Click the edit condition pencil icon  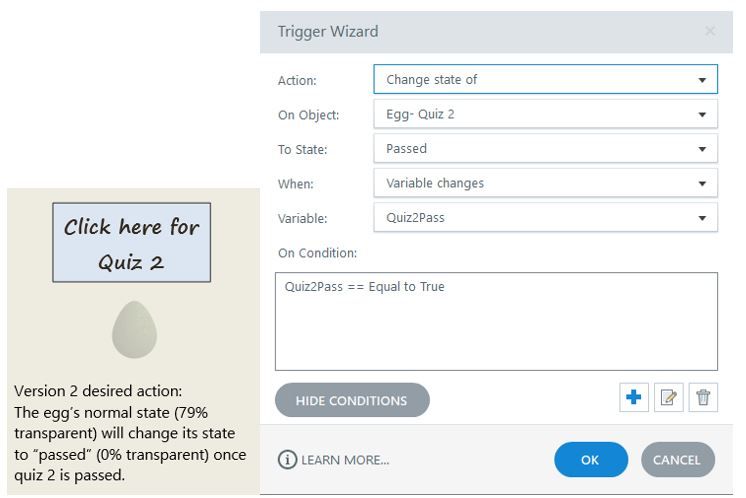tap(668, 398)
